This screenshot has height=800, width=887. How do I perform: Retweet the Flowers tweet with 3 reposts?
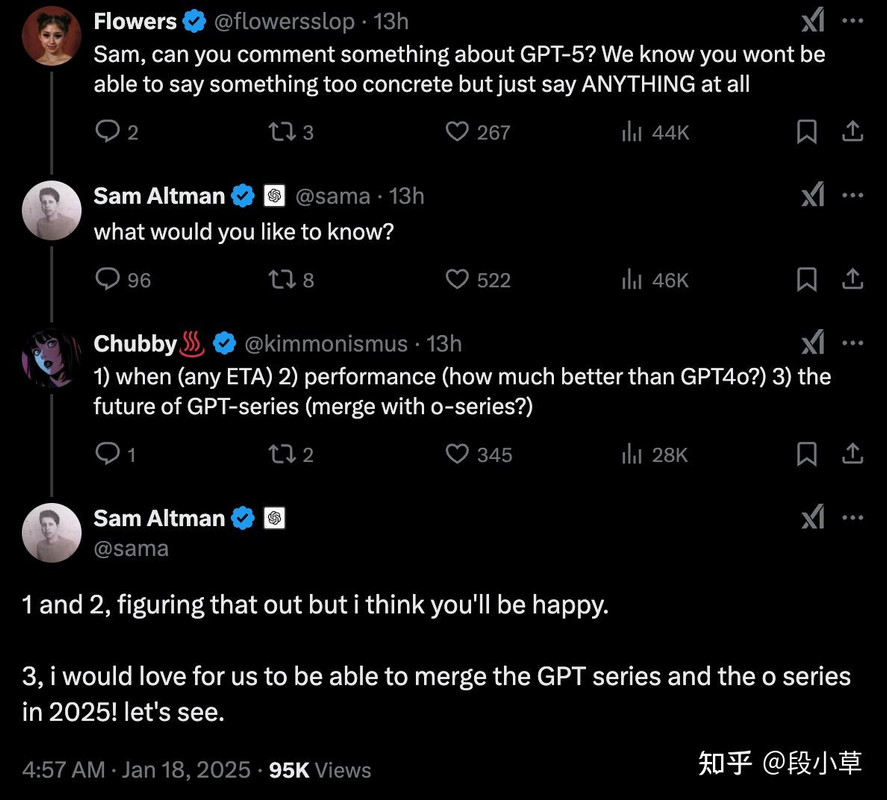point(282,132)
